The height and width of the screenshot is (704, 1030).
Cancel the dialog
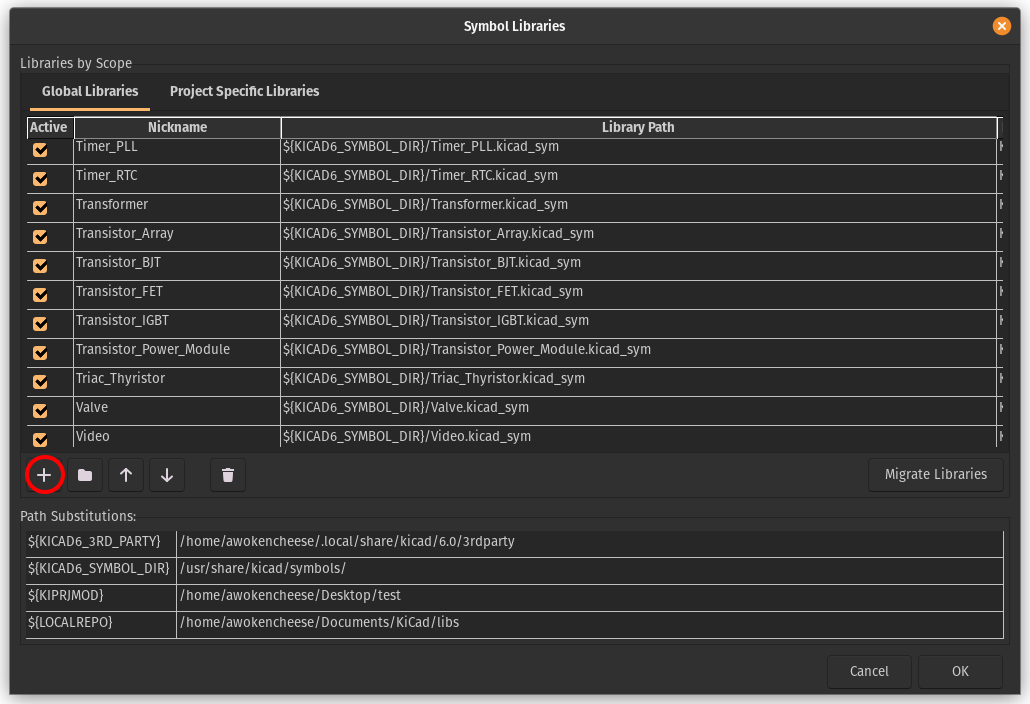tap(869, 671)
